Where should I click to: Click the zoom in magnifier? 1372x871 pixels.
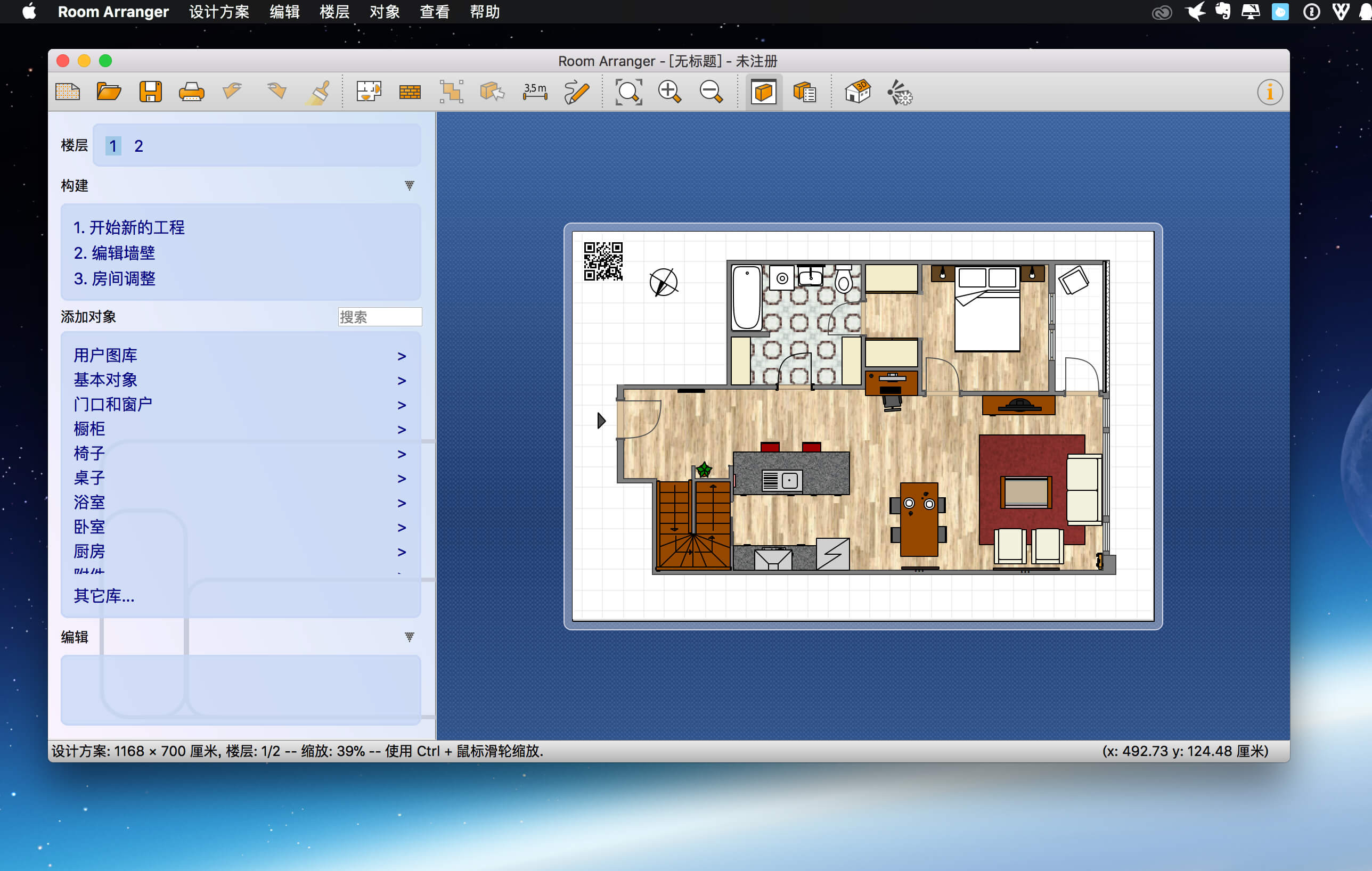[669, 92]
